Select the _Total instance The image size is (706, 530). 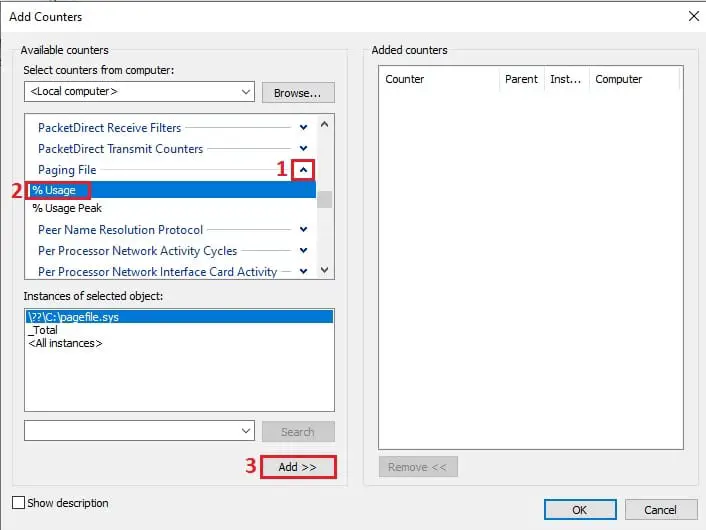[43, 330]
